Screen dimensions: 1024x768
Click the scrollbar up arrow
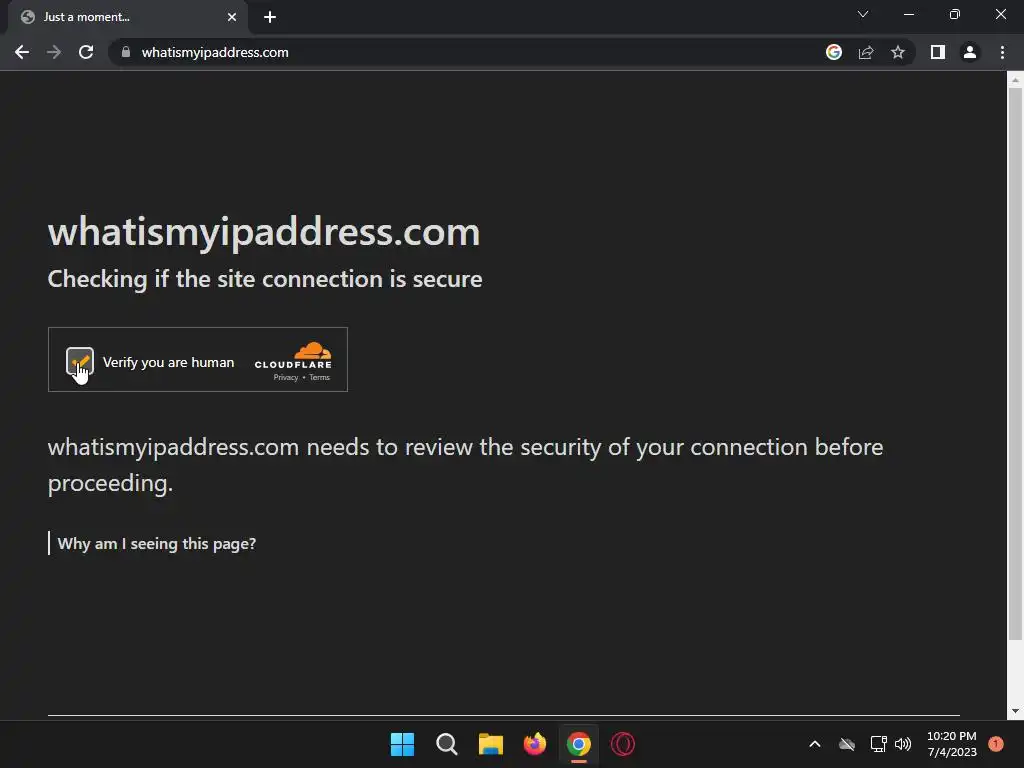click(x=1015, y=80)
